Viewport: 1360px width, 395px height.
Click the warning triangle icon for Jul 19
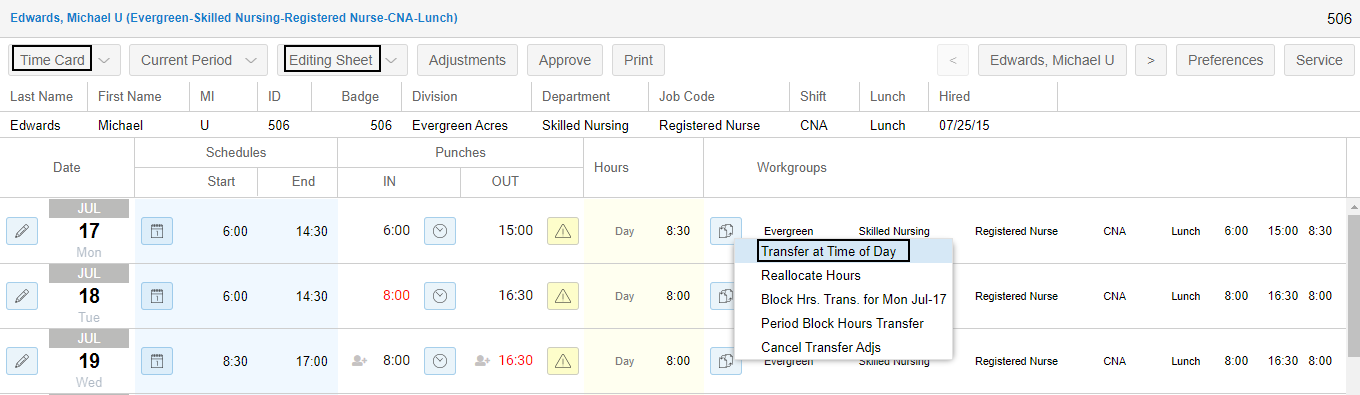tap(562, 361)
